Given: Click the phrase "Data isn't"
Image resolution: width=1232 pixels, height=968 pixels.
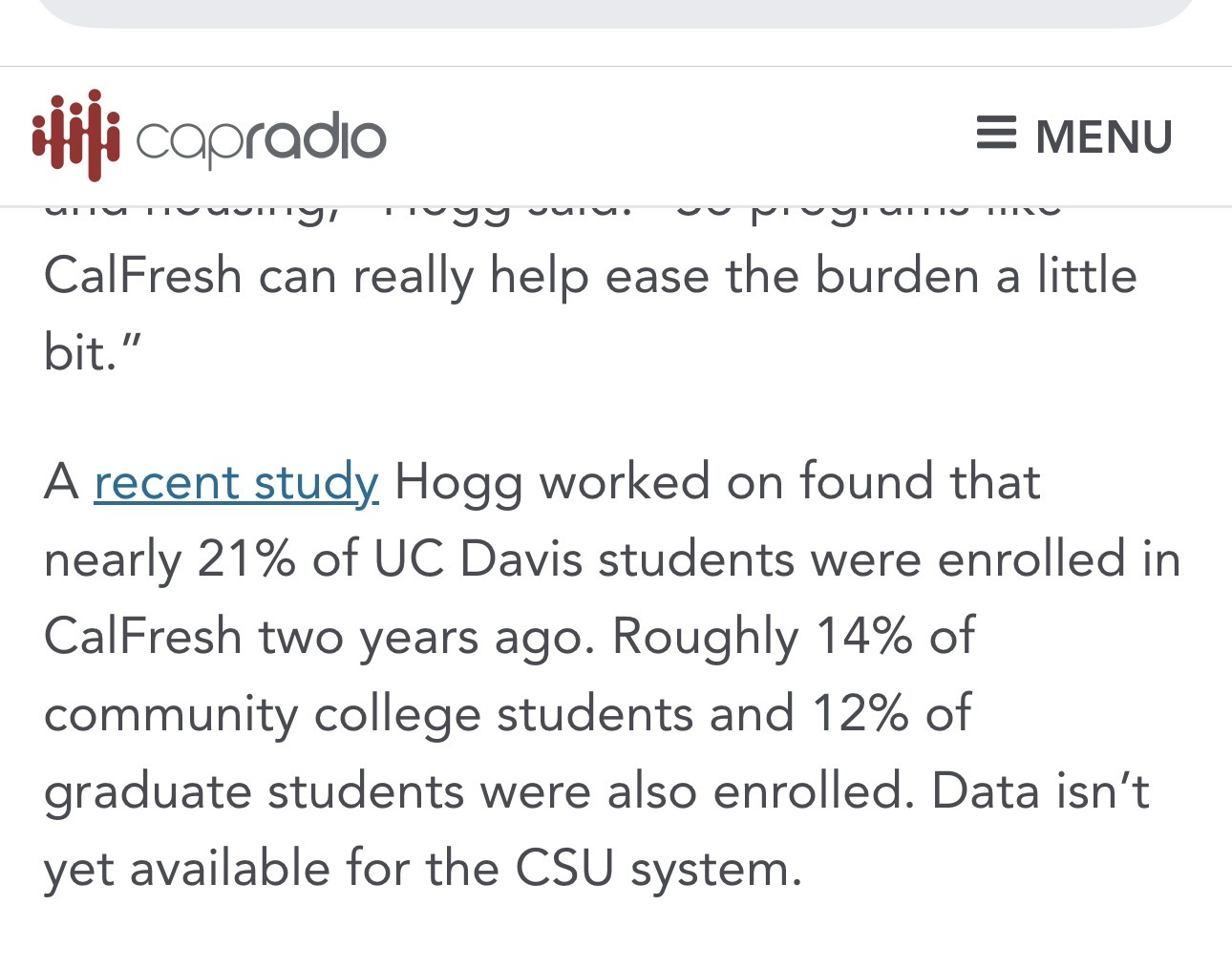Looking at the screenshot, I should pyautogui.click(x=1039, y=791).
